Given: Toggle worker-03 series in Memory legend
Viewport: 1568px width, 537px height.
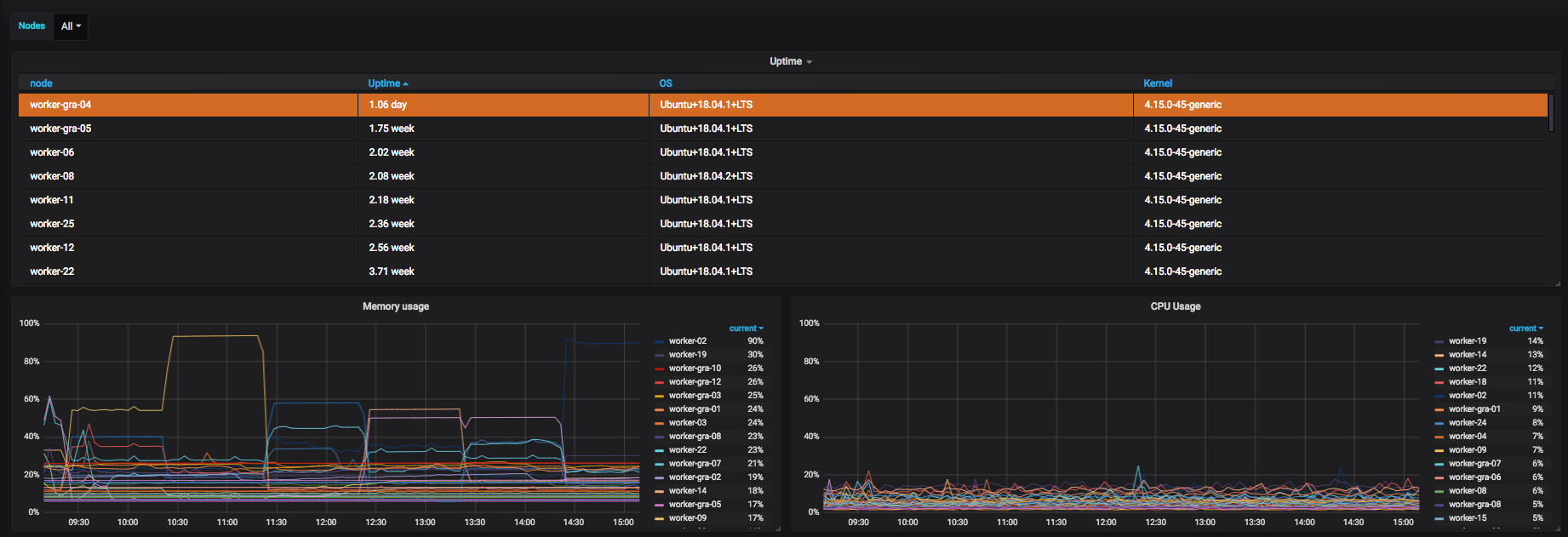Looking at the screenshot, I should click(x=688, y=423).
